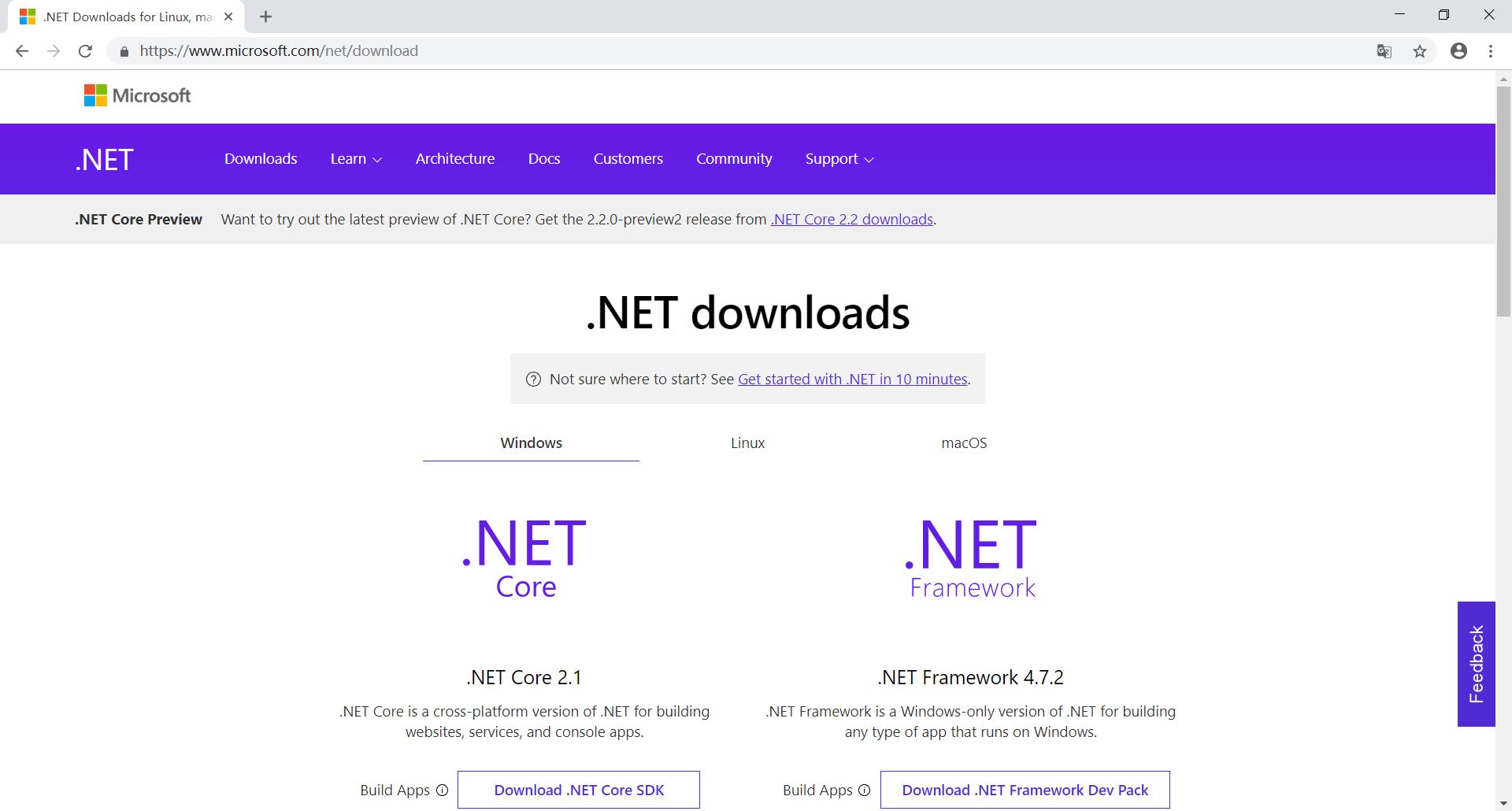1512x811 pixels.
Task: Open the Feedback side button
Action: coord(1476,664)
